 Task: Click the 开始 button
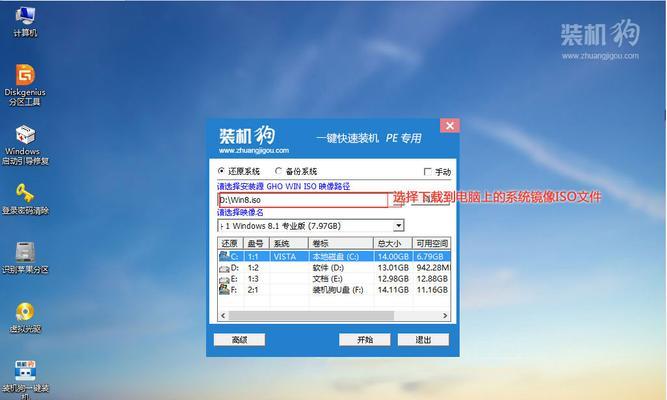[365, 340]
